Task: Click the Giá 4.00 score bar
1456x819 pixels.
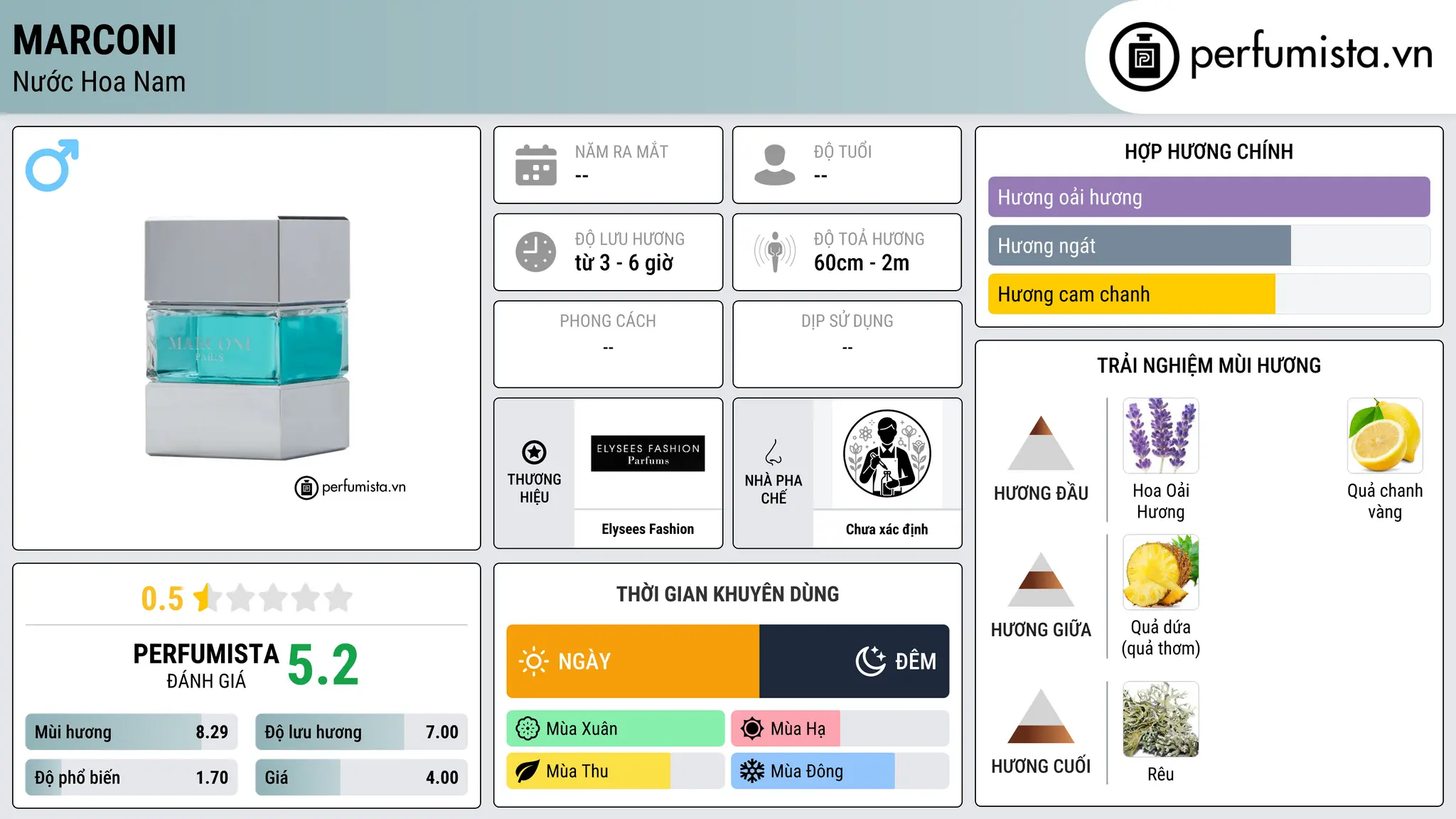Action: pyautogui.click(x=361, y=777)
